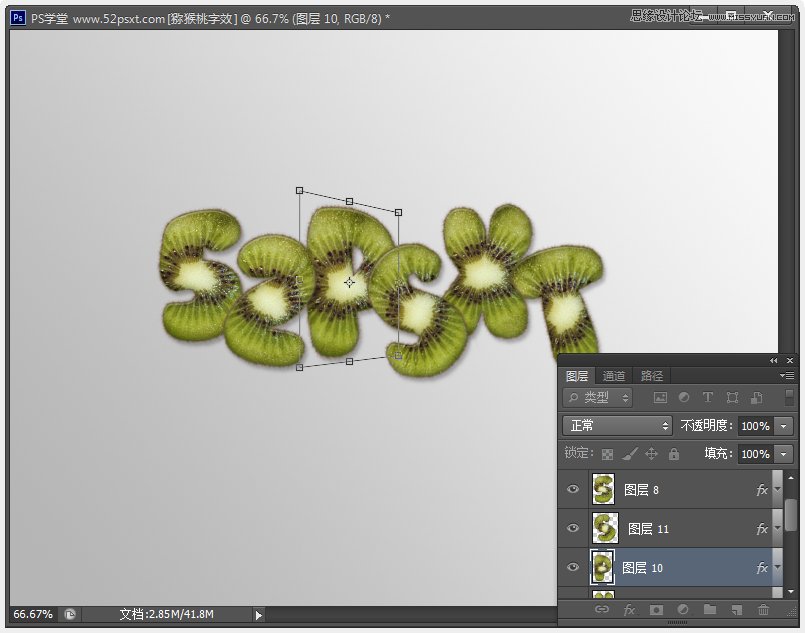
Task: Switch to the 路径 paths tab
Action: point(652,376)
